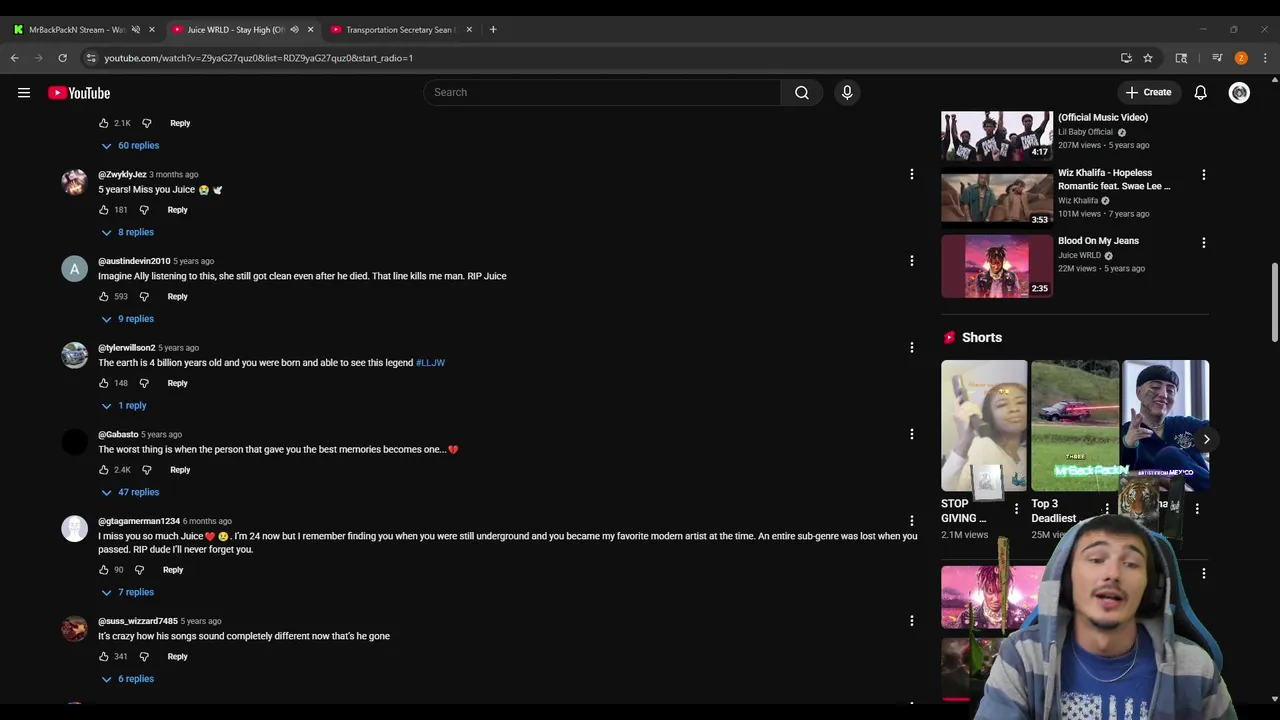Reply to @Gabasto comment

180,470
